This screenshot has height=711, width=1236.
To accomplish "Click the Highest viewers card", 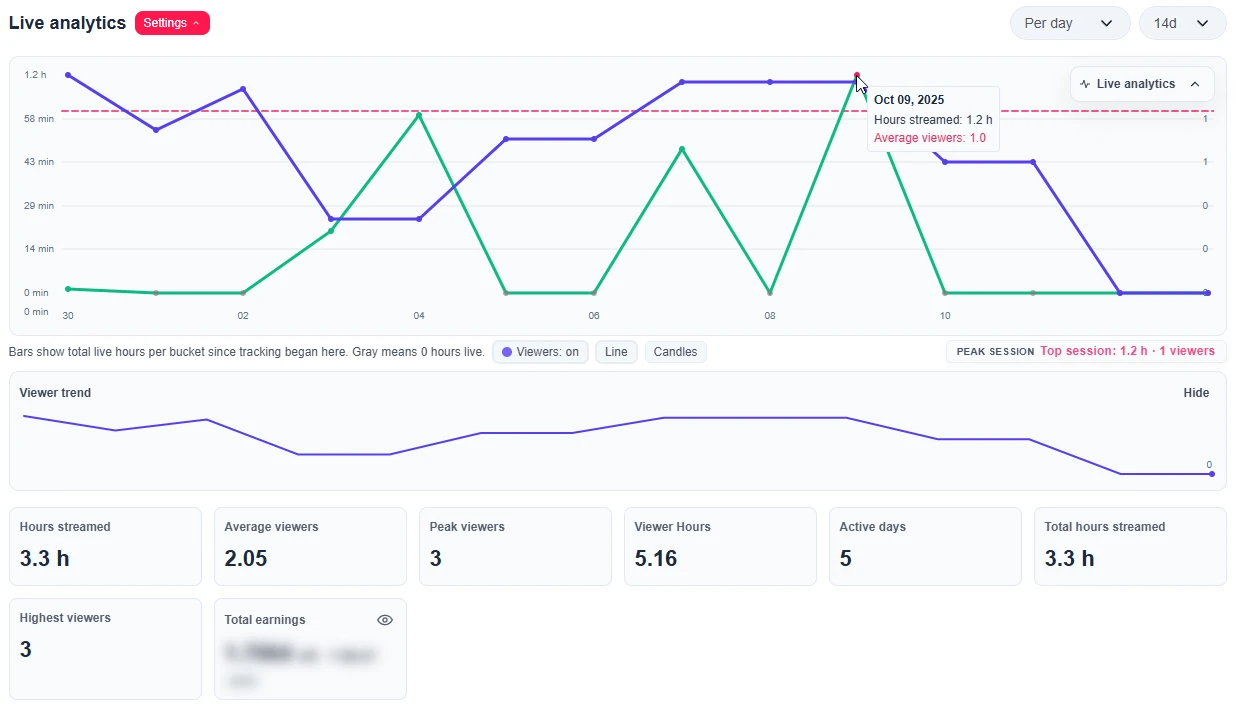I will [x=105, y=649].
